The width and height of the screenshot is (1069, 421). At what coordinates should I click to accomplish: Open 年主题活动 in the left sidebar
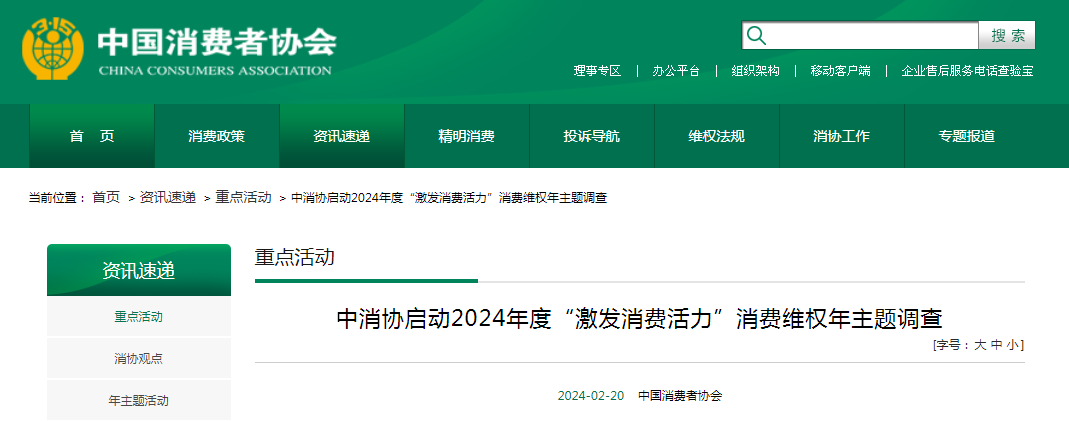click(138, 400)
